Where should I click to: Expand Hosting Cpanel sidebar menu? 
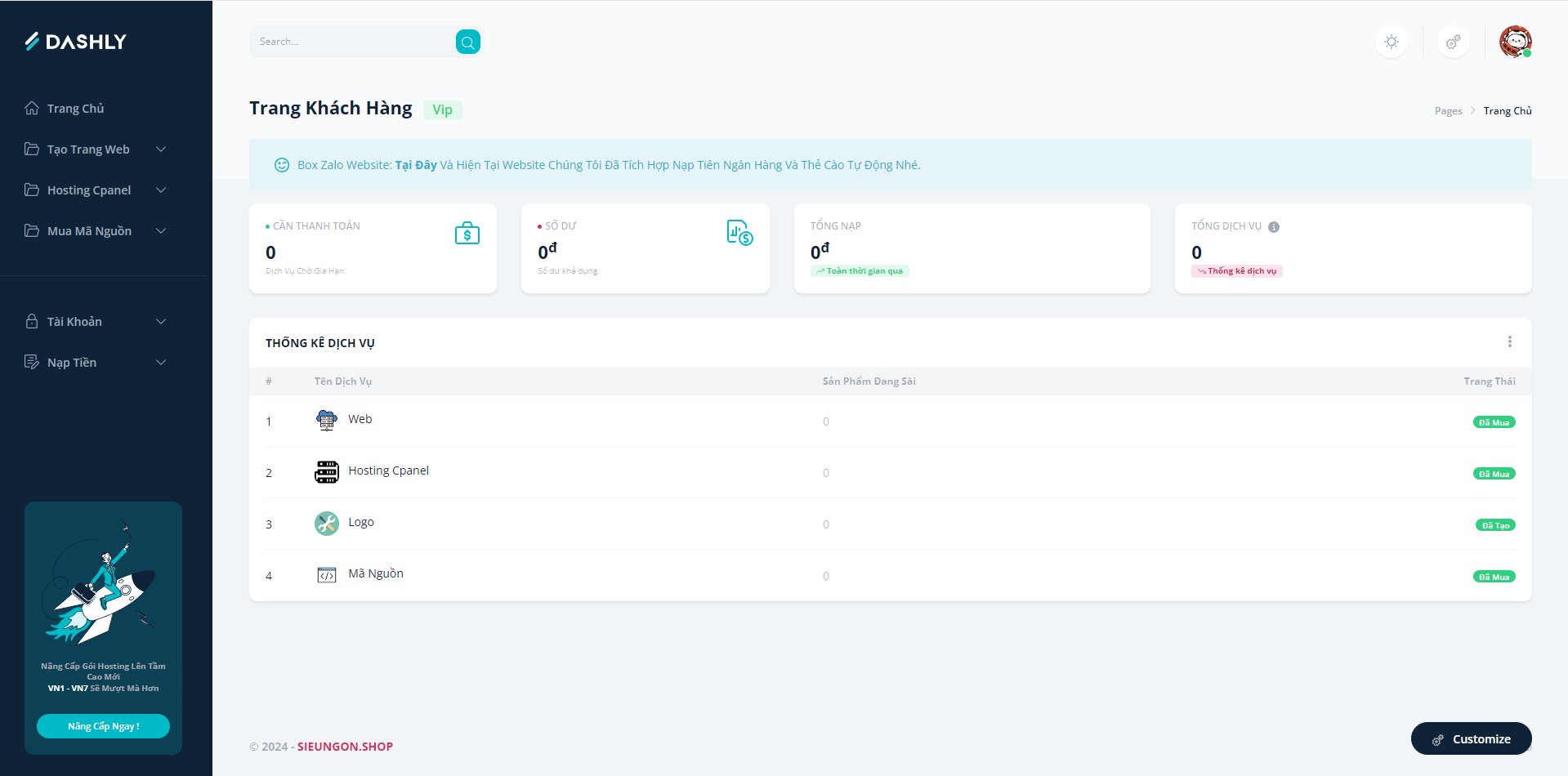tap(95, 190)
